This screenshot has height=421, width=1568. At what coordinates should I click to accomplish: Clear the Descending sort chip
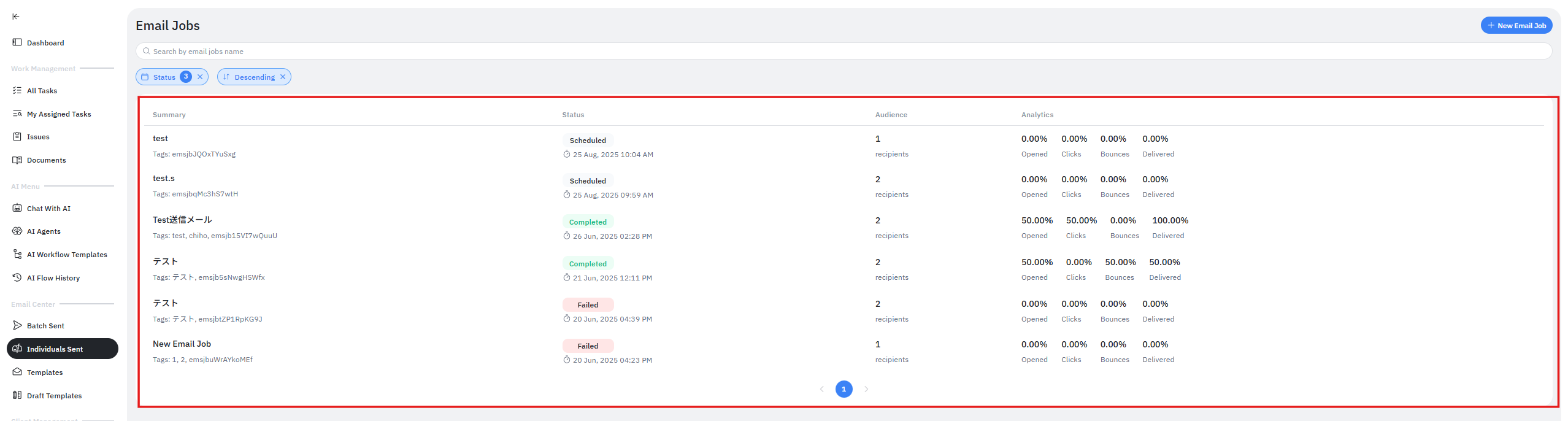283,77
